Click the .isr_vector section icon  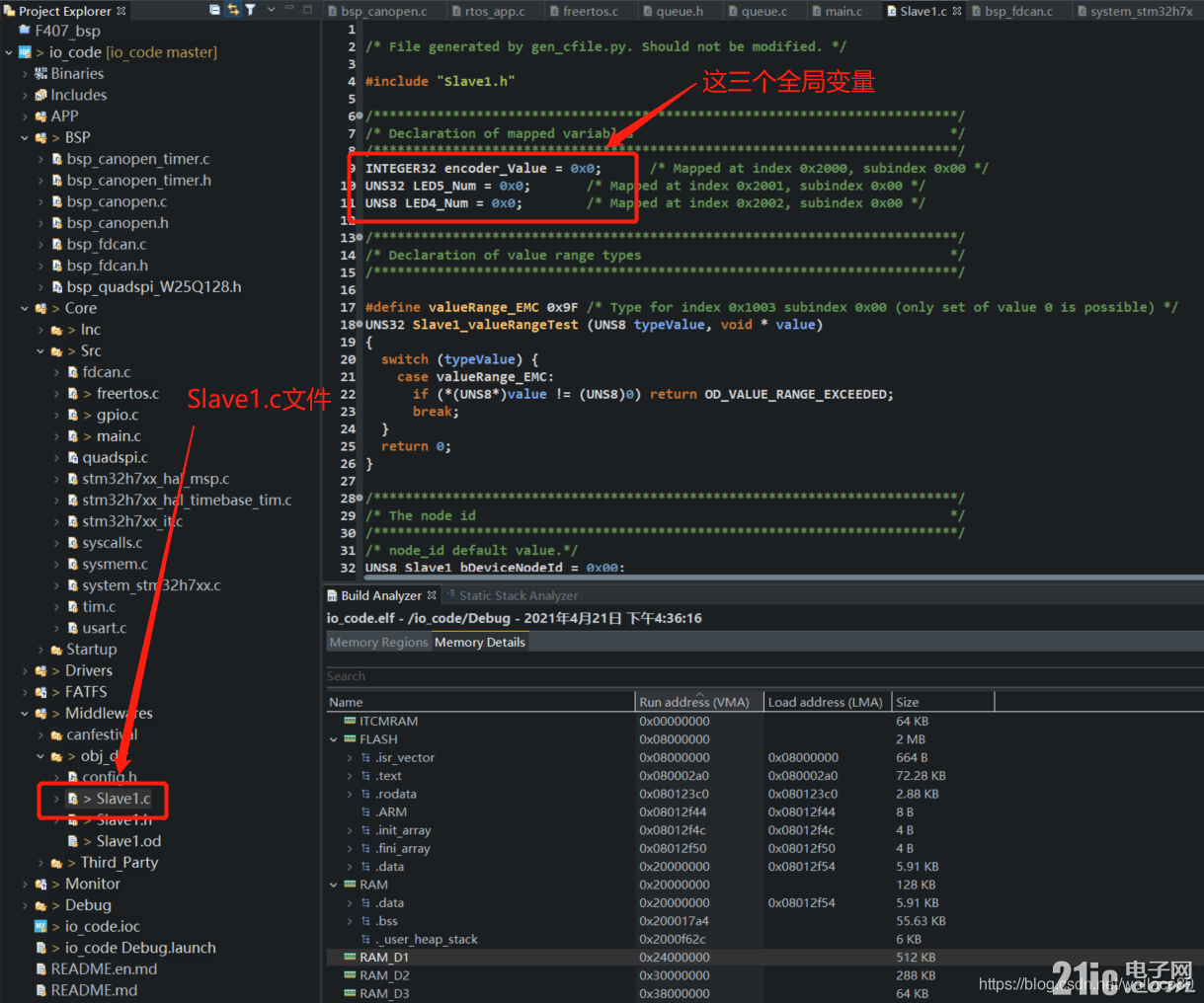pos(365,757)
